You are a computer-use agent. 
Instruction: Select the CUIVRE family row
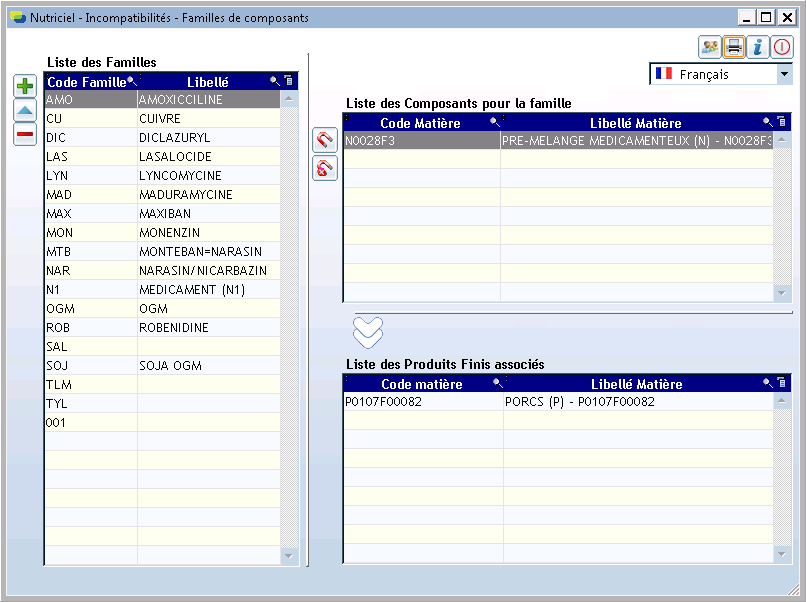tap(162, 118)
